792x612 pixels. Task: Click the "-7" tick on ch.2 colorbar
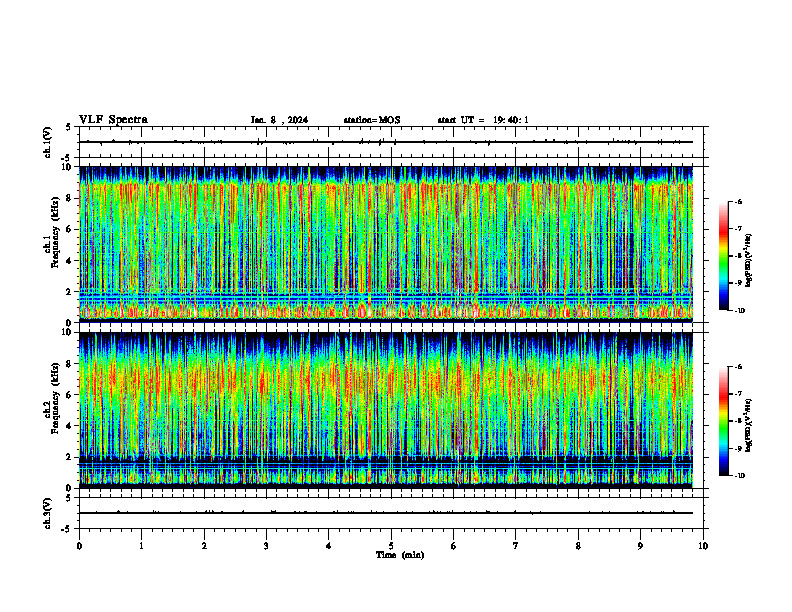(x=738, y=393)
